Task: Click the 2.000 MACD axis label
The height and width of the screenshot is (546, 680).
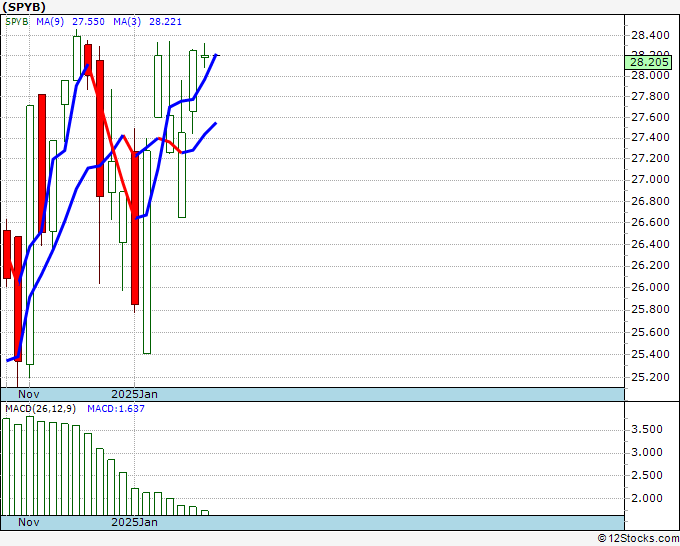Action: pos(647,498)
